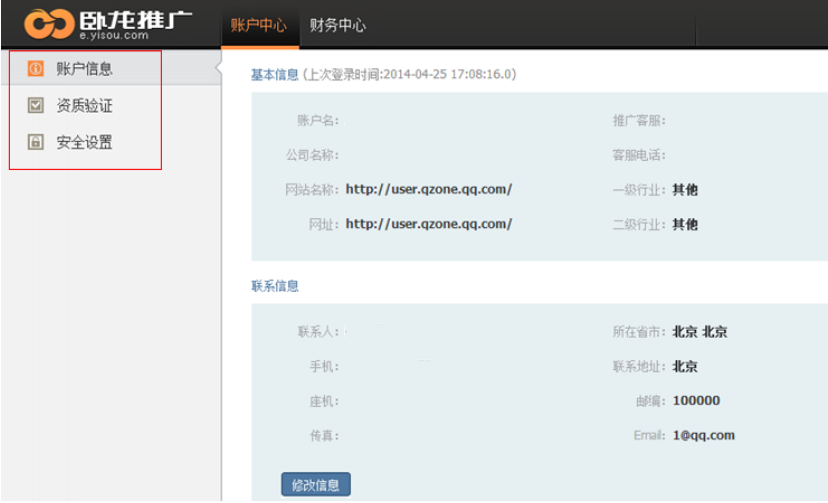The height and width of the screenshot is (503, 828).
Task: Click the Email value 1@qq.com
Action: [x=703, y=435]
